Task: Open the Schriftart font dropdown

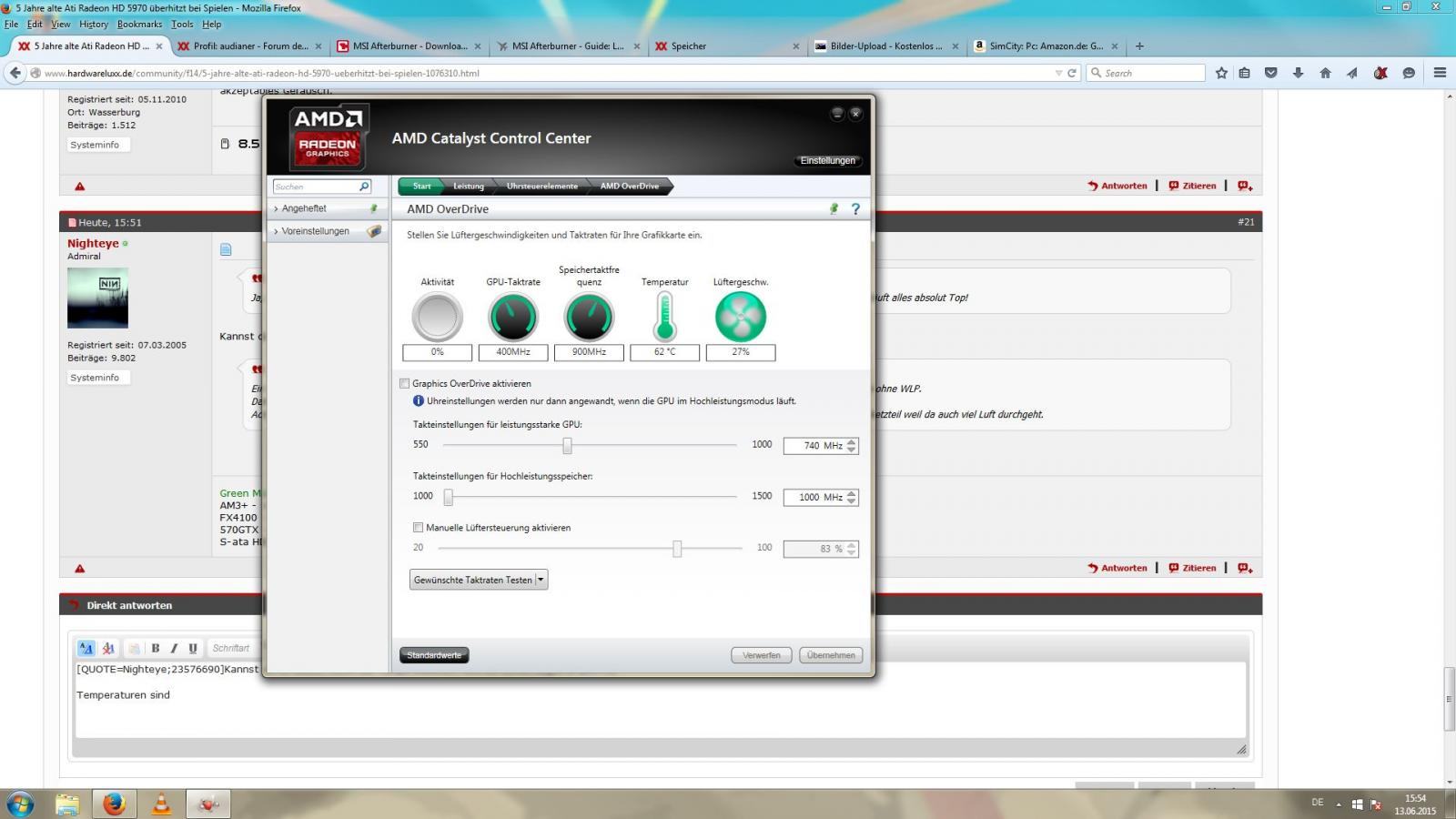Action: pos(231,648)
